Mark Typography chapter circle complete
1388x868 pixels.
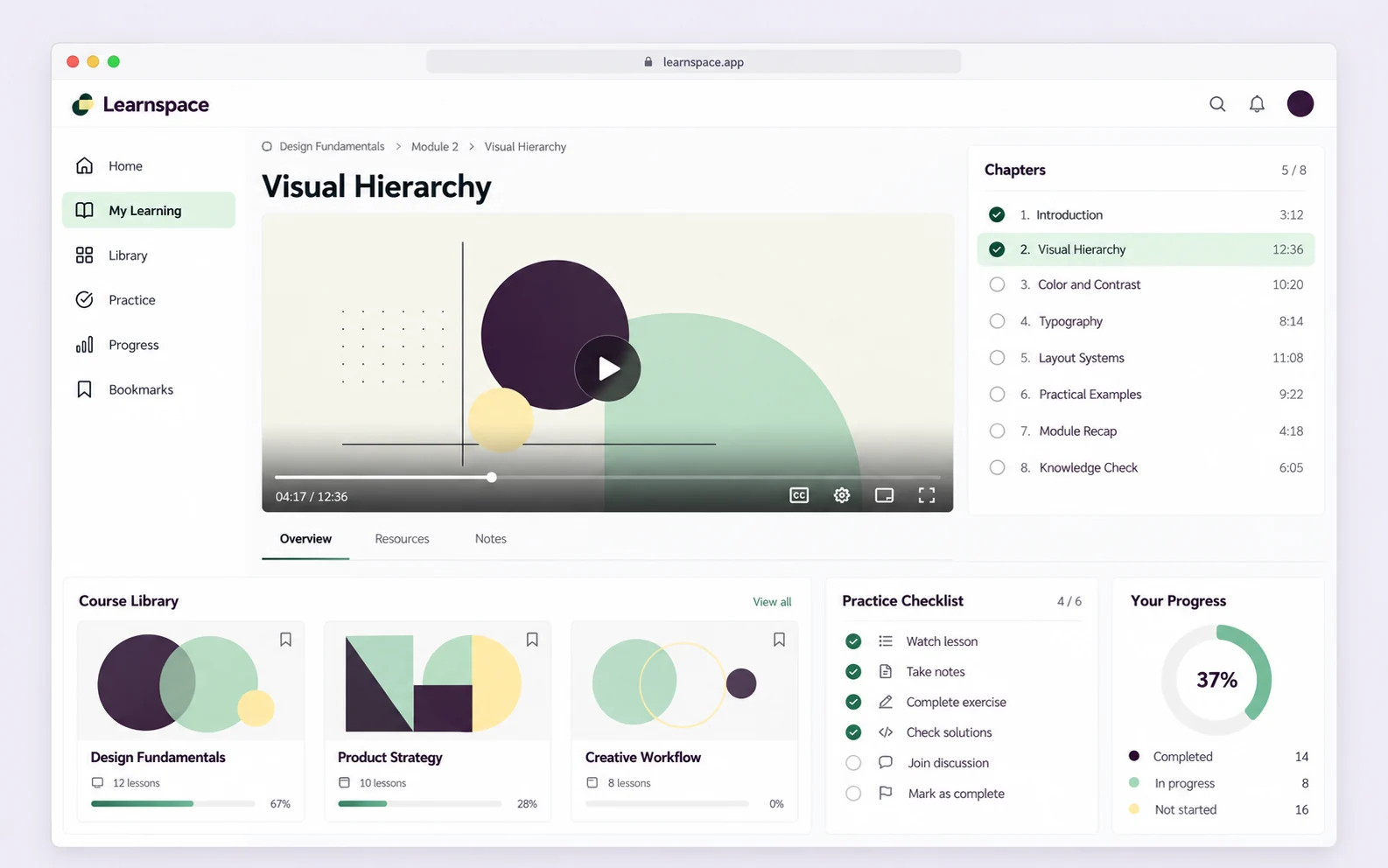[997, 321]
